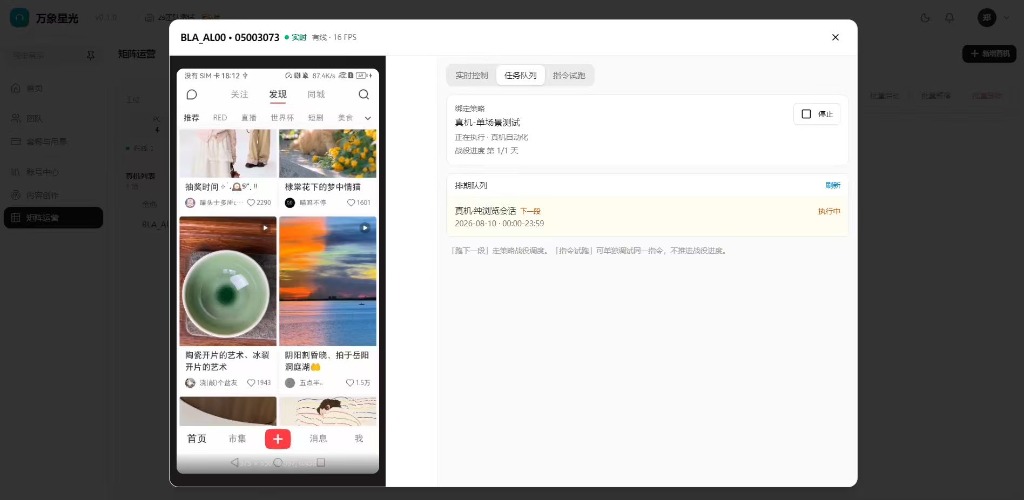Close the BLA_AL00 device dialog
1024x500 pixels.
coord(835,37)
